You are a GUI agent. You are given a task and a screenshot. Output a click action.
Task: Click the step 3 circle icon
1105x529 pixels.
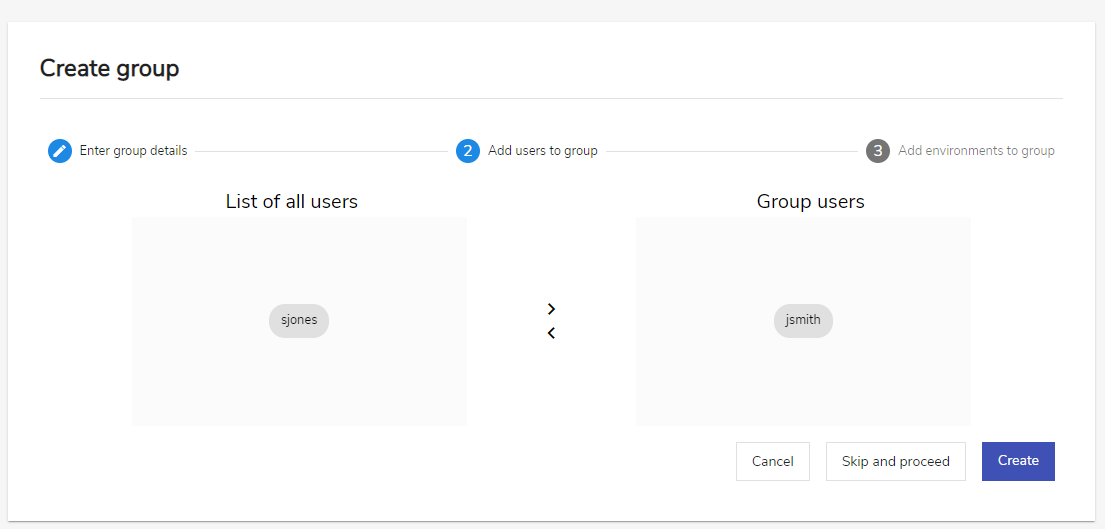878,151
